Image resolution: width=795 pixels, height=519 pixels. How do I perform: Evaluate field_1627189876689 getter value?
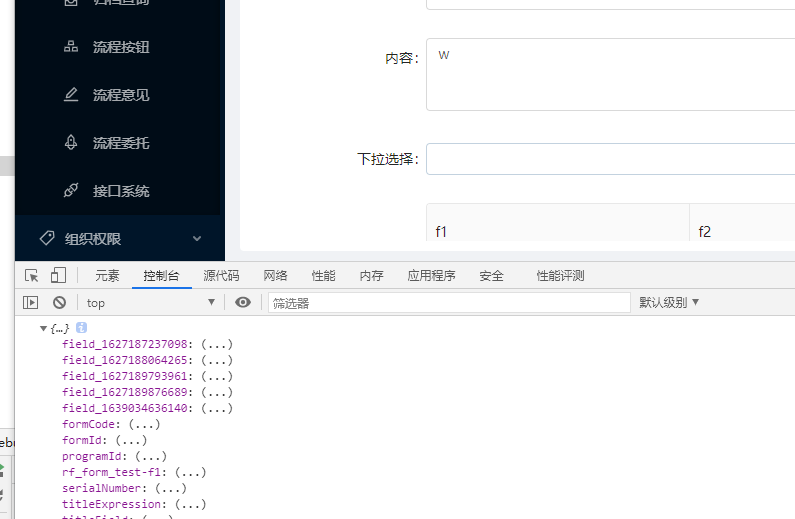click(217, 392)
